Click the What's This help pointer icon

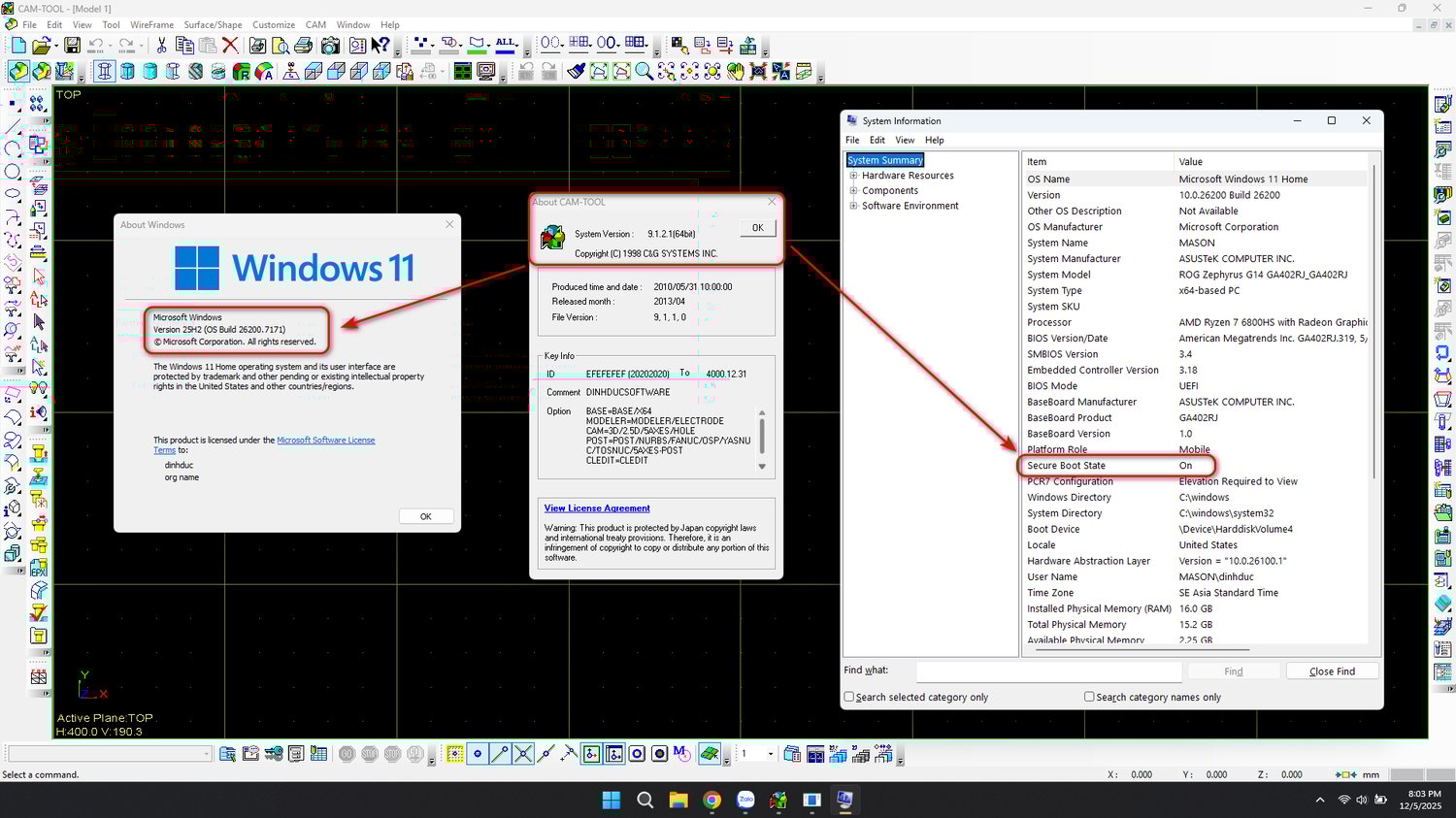[381, 46]
